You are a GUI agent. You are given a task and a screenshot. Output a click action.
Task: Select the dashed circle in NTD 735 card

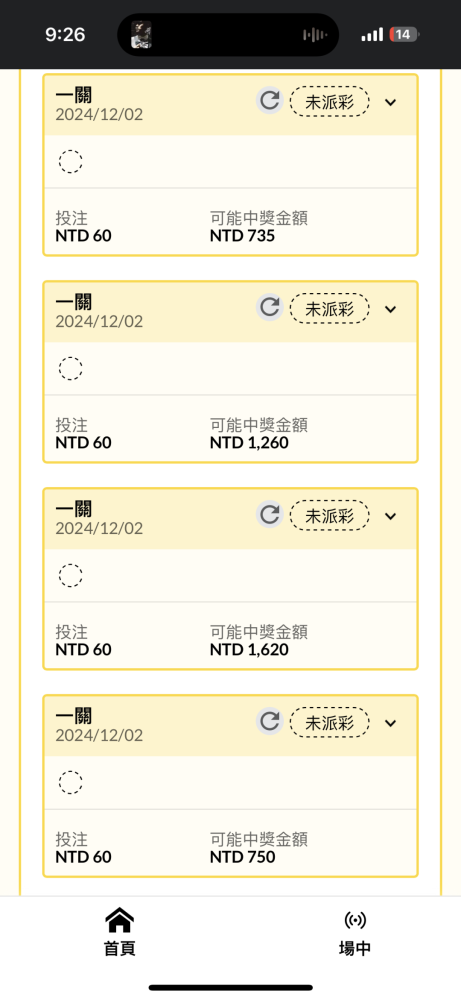(x=70, y=161)
